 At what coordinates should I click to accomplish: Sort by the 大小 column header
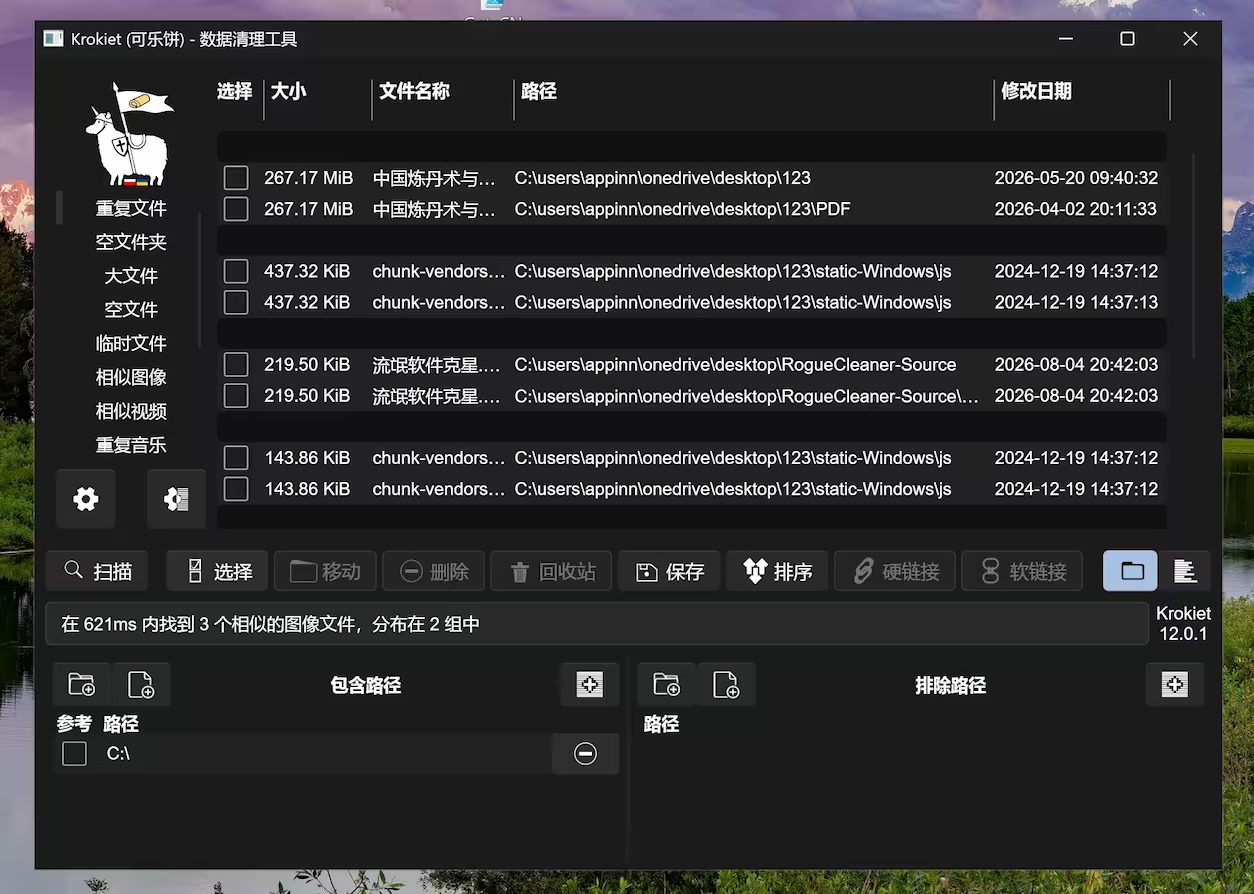point(289,91)
